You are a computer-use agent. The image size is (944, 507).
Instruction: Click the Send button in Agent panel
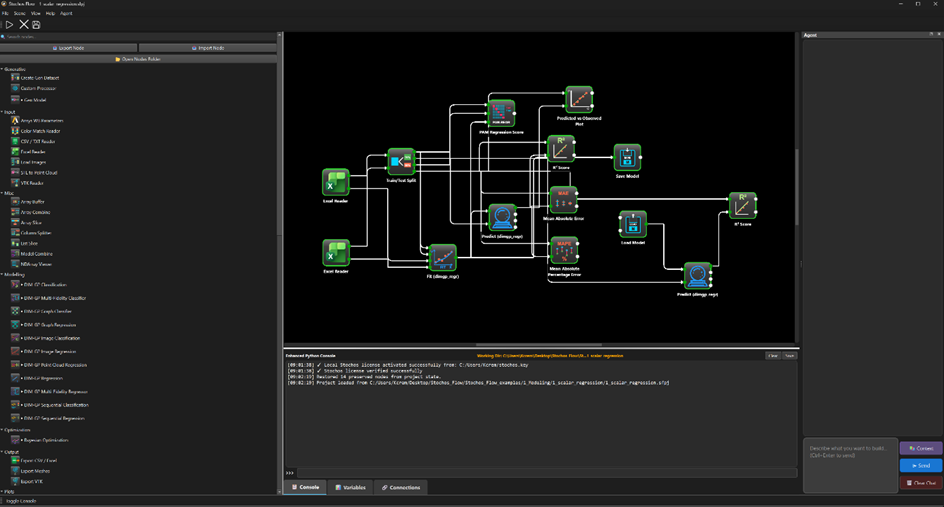(920, 465)
